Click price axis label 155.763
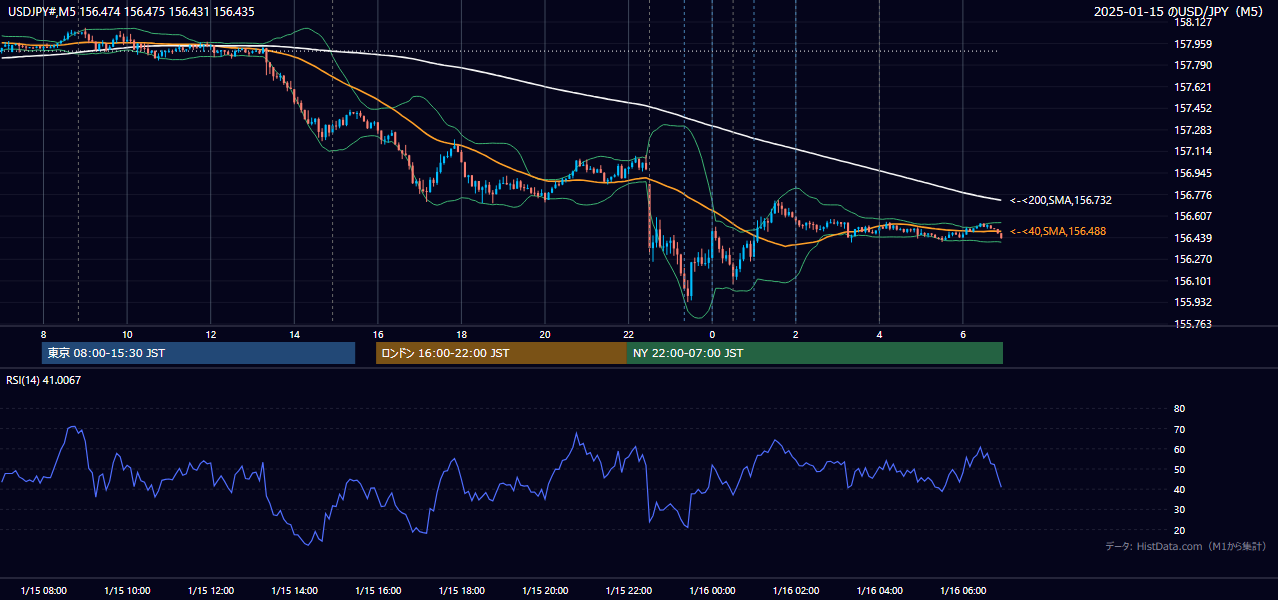This screenshot has height=600, width=1278. (1193, 324)
